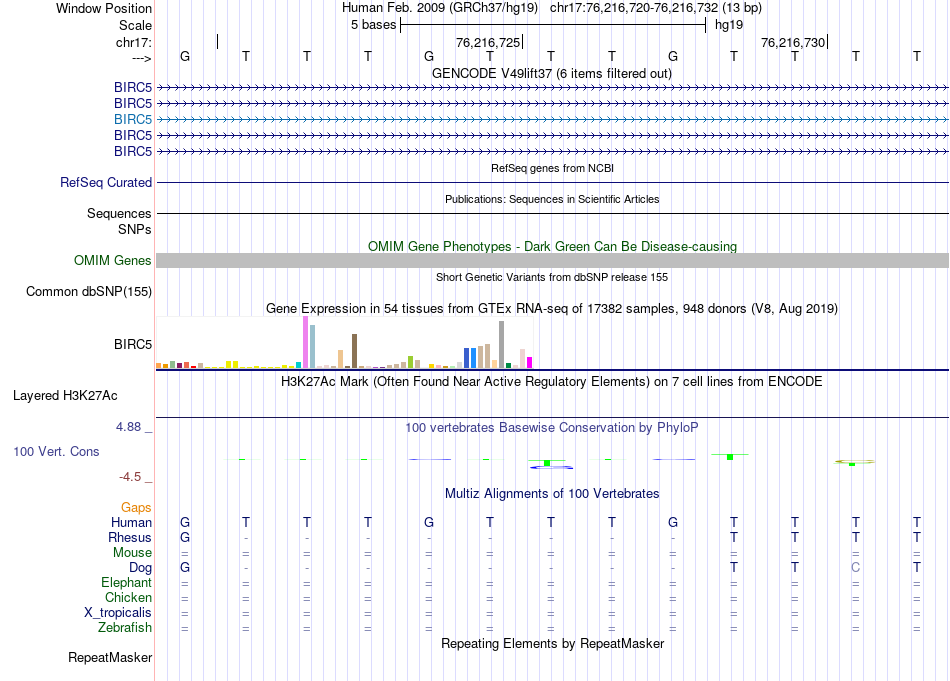Open Multiz Alignments of 100 Vertebrates title
The width and height of the screenshot is (950, 681).
tap(552, 494)
